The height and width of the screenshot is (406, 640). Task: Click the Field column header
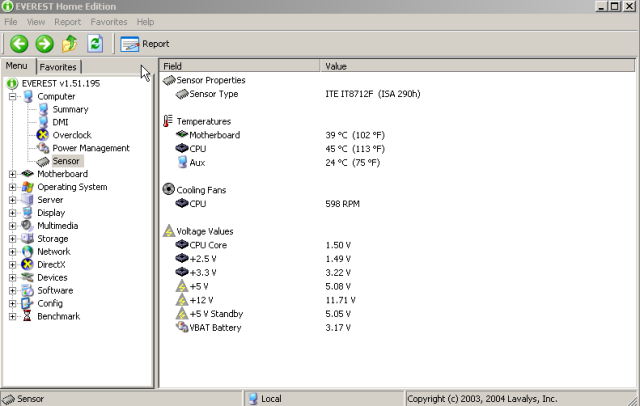240,66
